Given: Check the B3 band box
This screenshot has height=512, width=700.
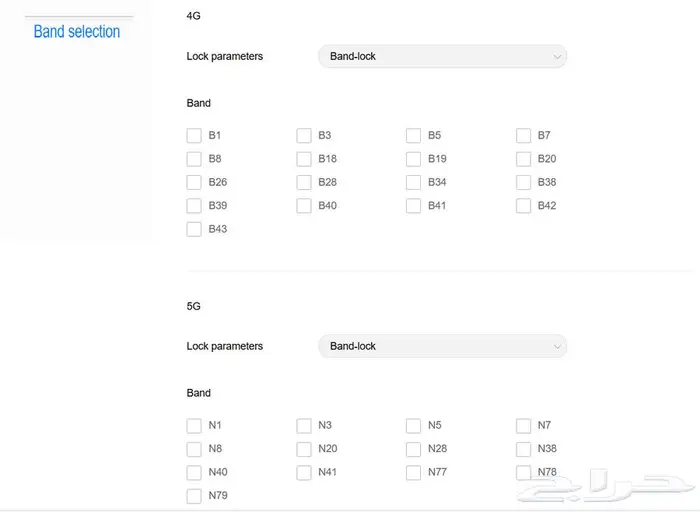Looking at the screenshot, I should (304, 136).
